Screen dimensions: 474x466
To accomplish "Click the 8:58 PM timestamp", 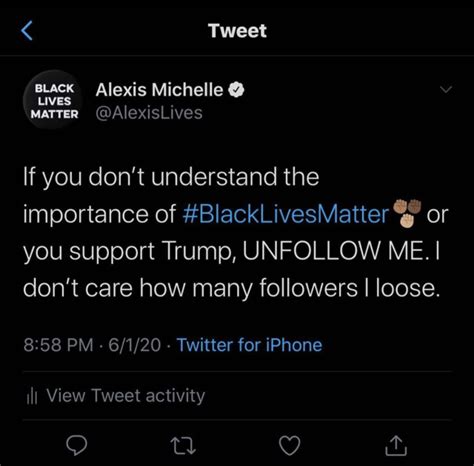I will [58, 345].
